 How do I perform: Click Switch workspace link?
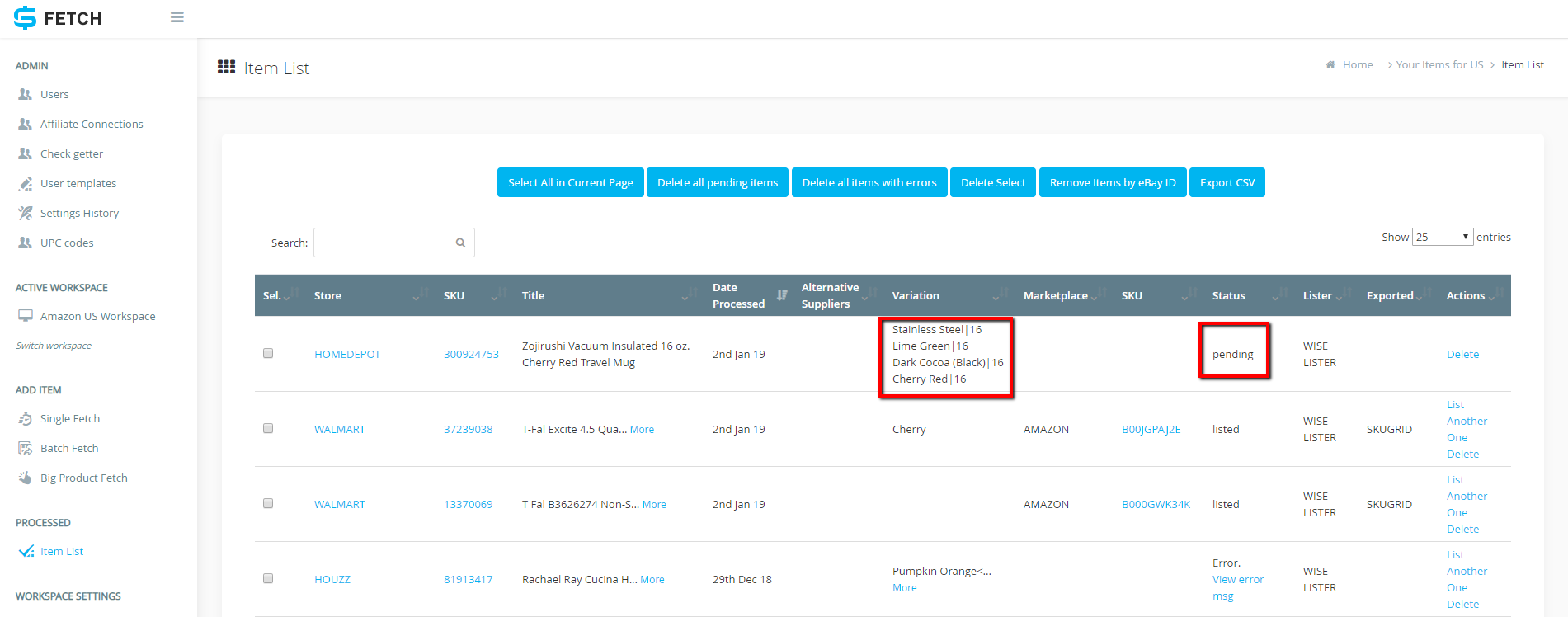click(54, 346)
